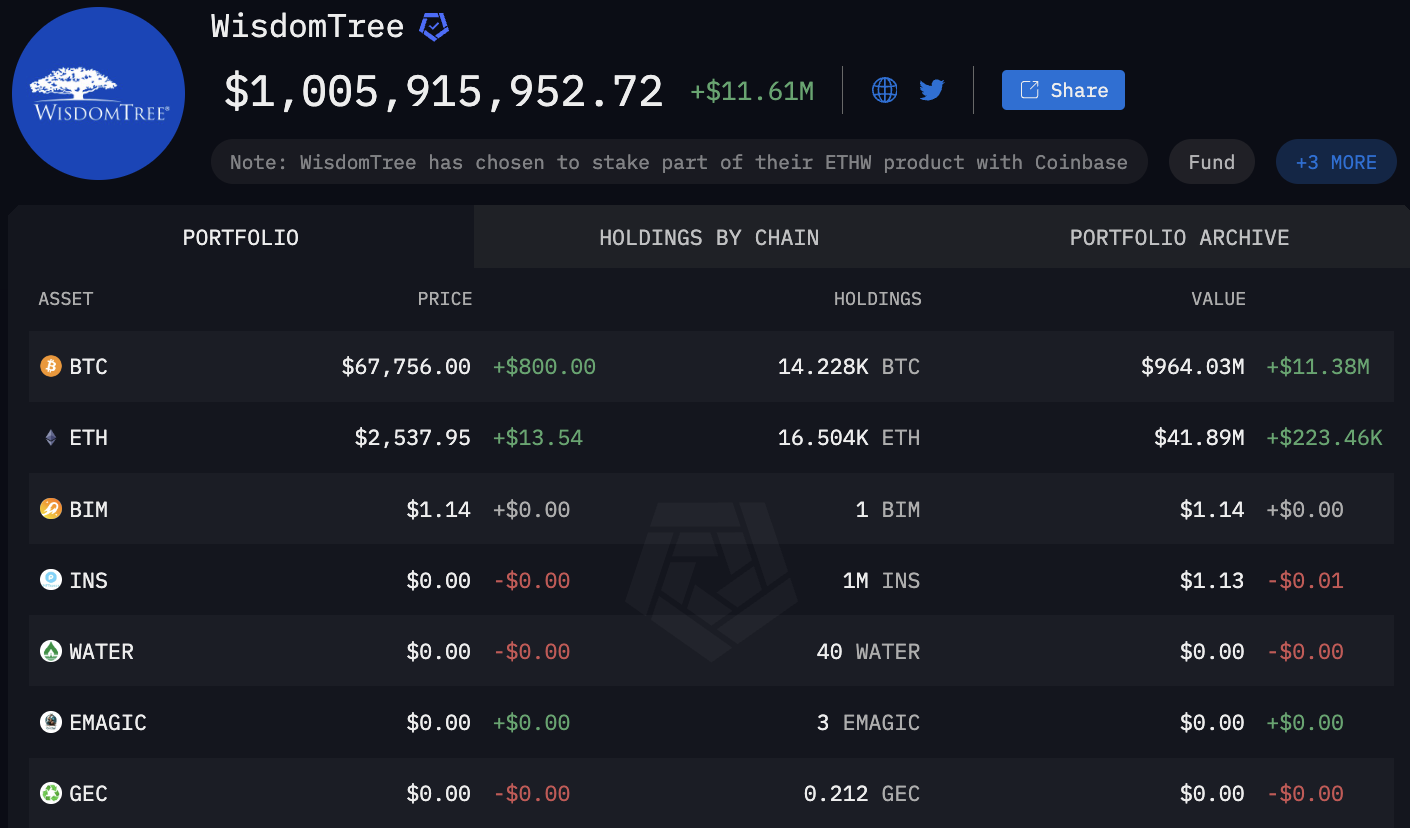The height and width of the screenshot is (828, 1410).
Task: Switch to the PORTFOLIO tab
Action: pyautogui.click(x=241, y=237)
